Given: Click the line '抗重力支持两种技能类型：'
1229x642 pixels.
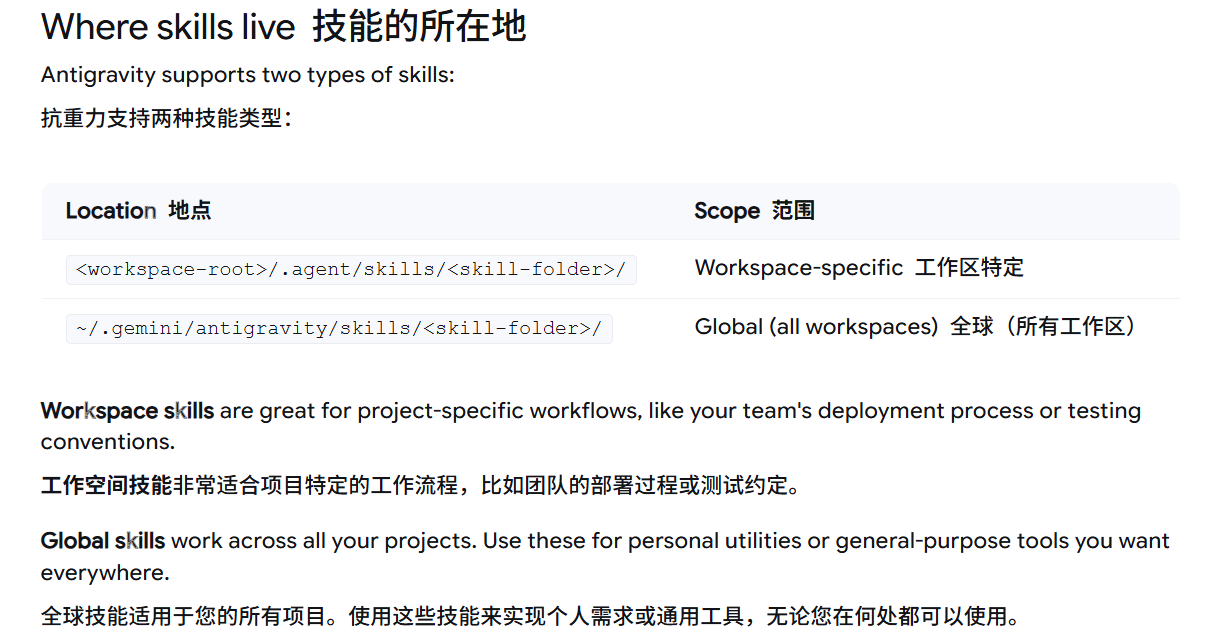Looking at the screenshot, I should click(167, 118).
